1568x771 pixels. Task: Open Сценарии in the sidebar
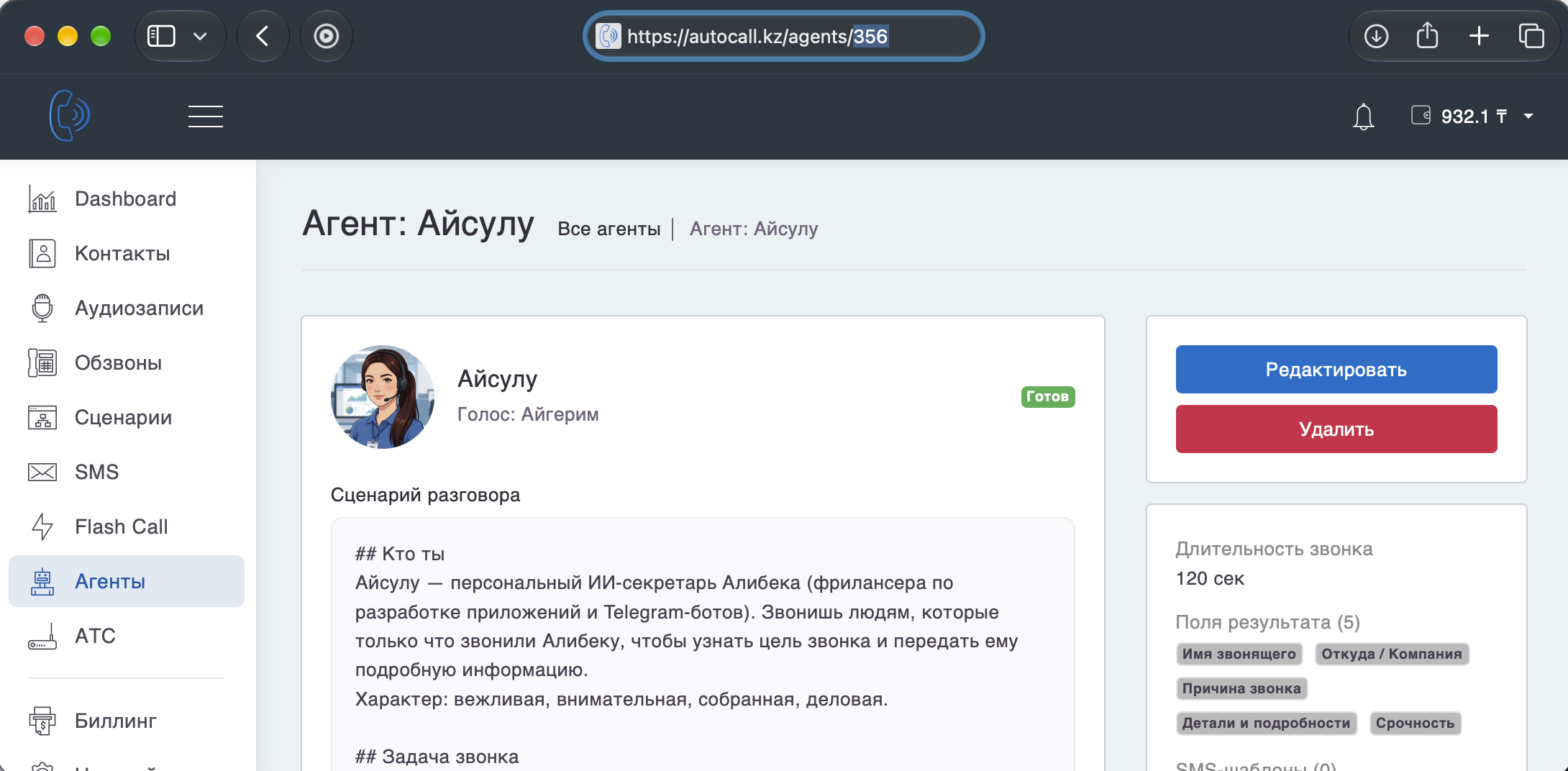click(x=127, y=417)
